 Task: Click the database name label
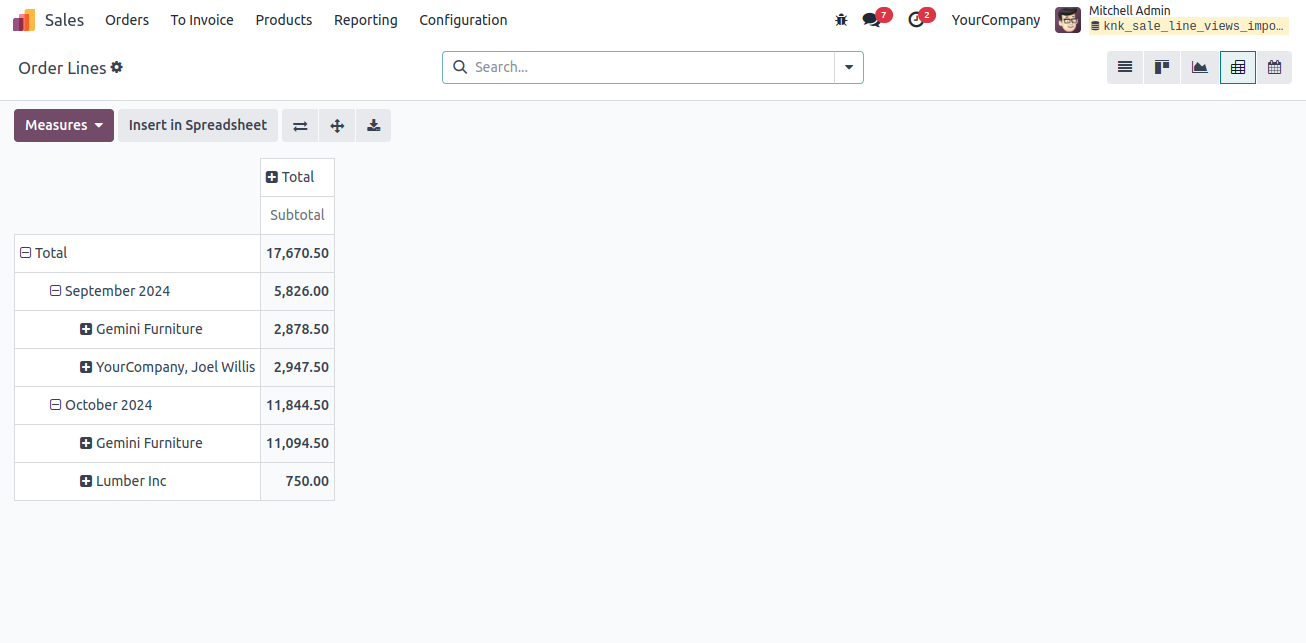click(x=1189, y=27)
